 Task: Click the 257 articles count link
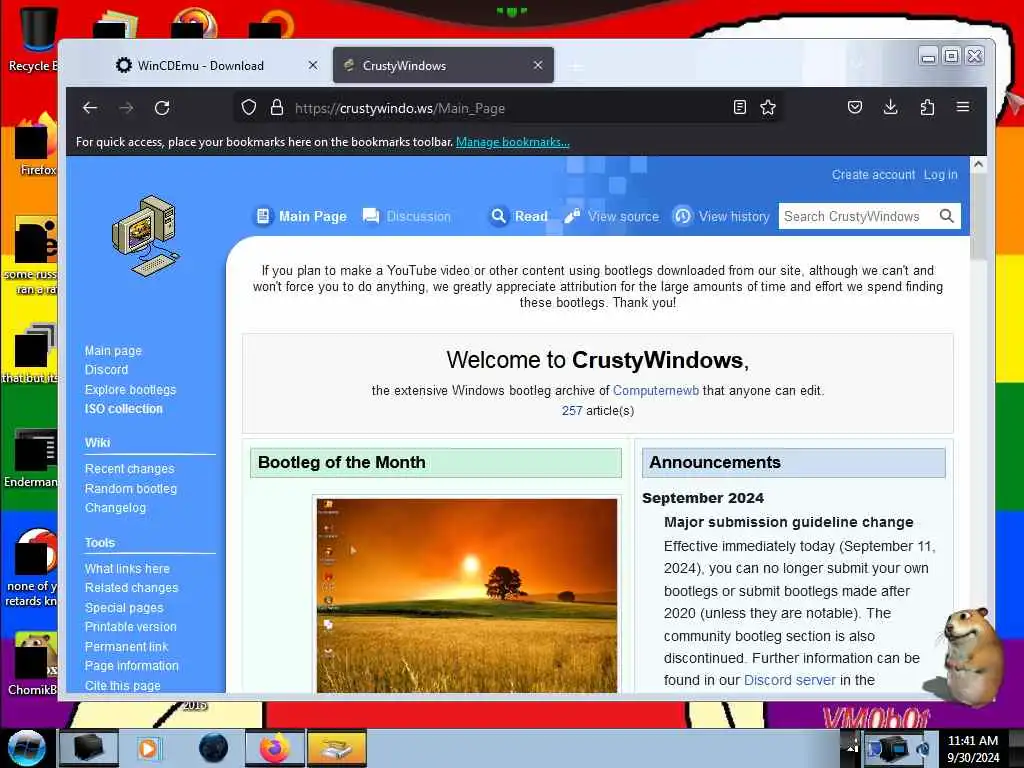point(571,411)
